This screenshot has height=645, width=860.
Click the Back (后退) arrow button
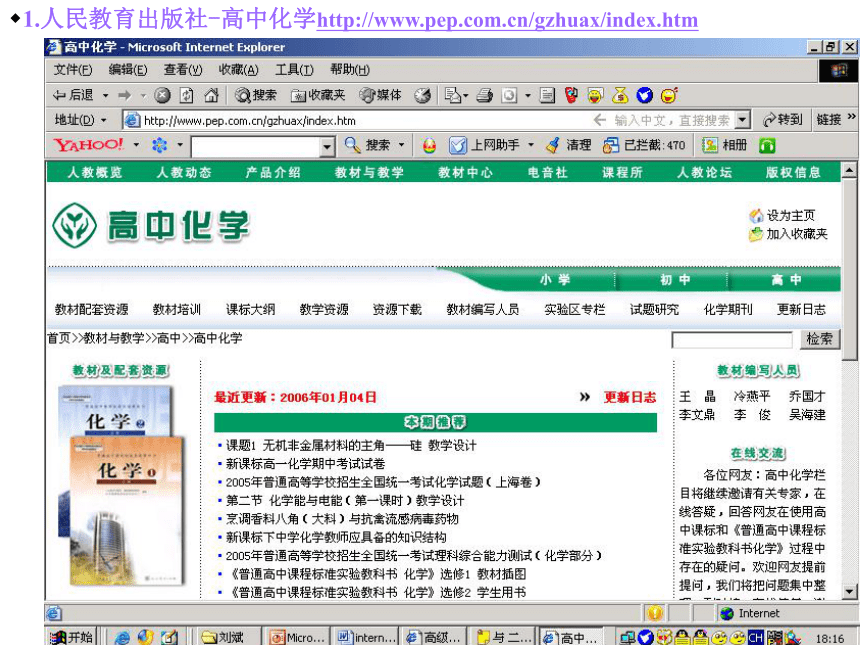coord(73,95)
